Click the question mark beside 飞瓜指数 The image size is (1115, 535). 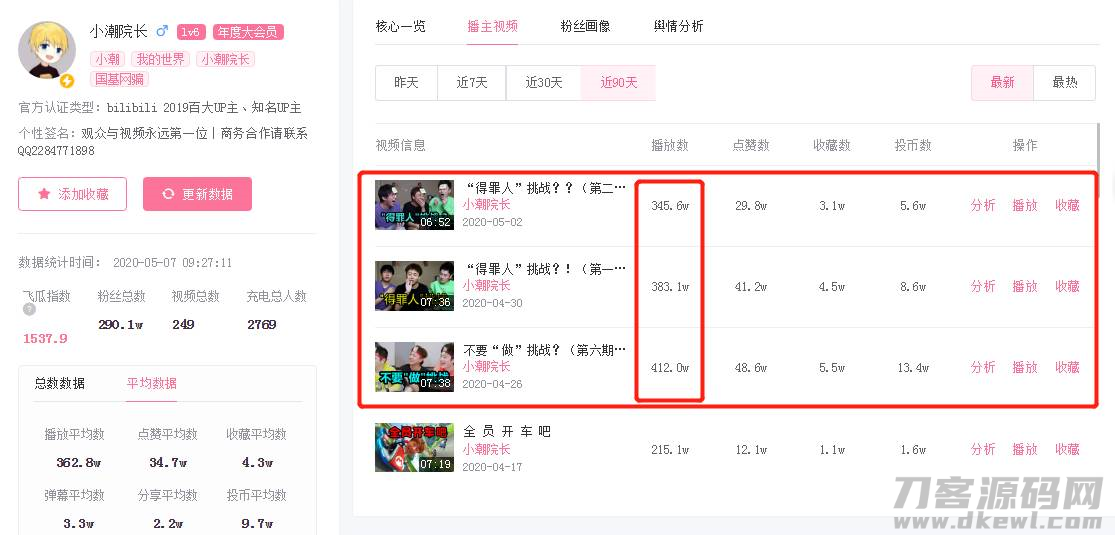(28, 309)
